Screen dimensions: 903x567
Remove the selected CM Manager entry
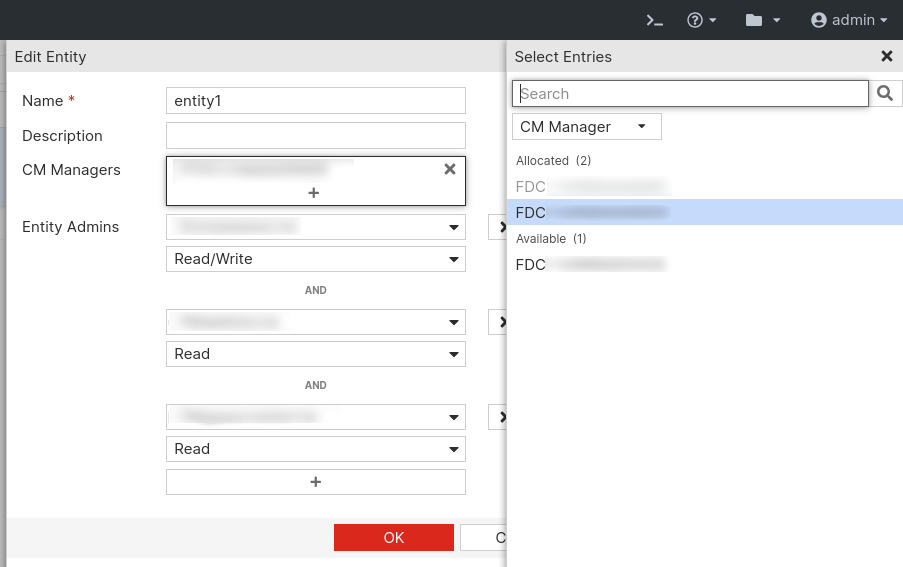(450, 169)
